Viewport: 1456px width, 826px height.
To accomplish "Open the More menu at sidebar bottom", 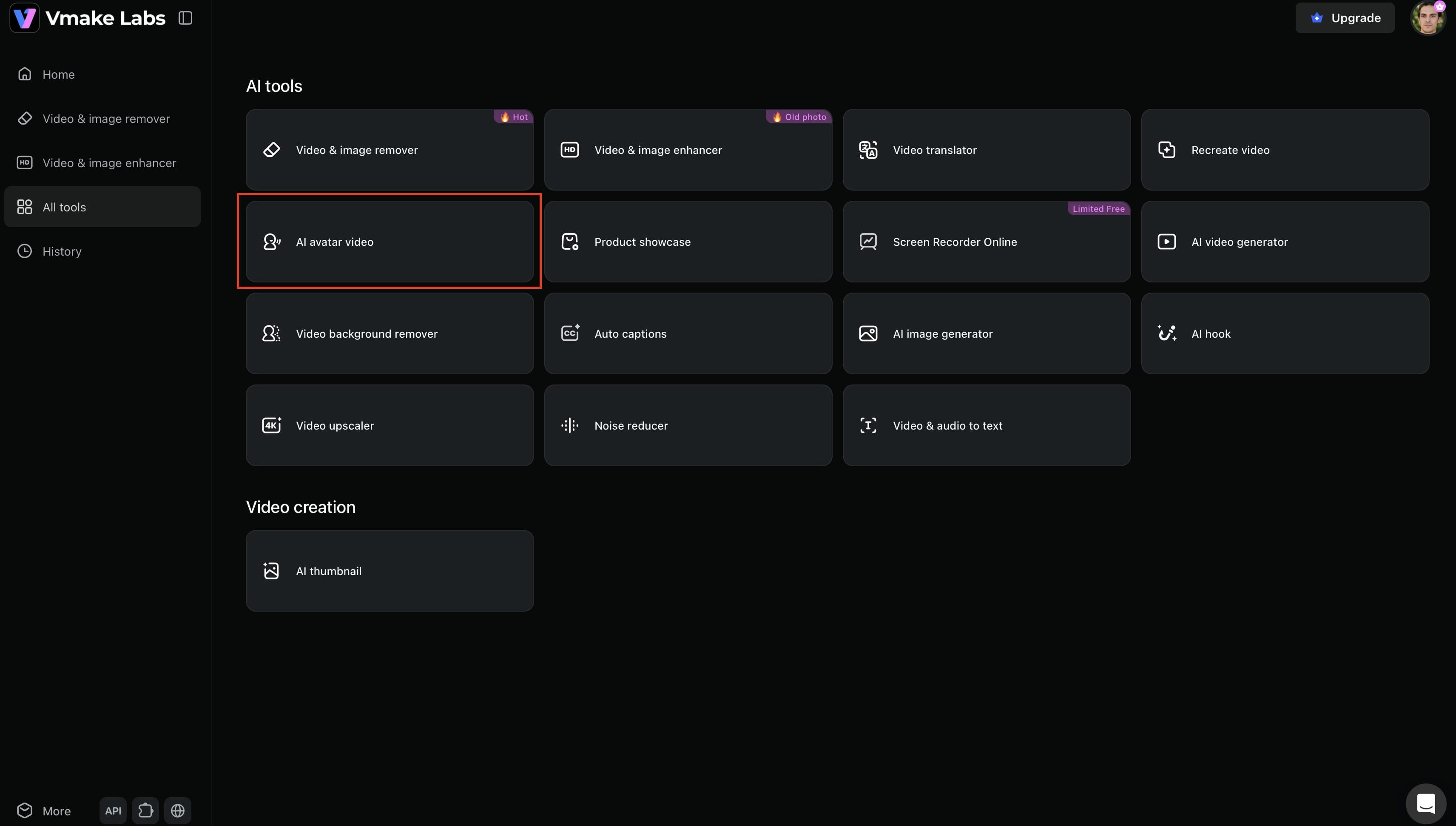I will 44,811.
